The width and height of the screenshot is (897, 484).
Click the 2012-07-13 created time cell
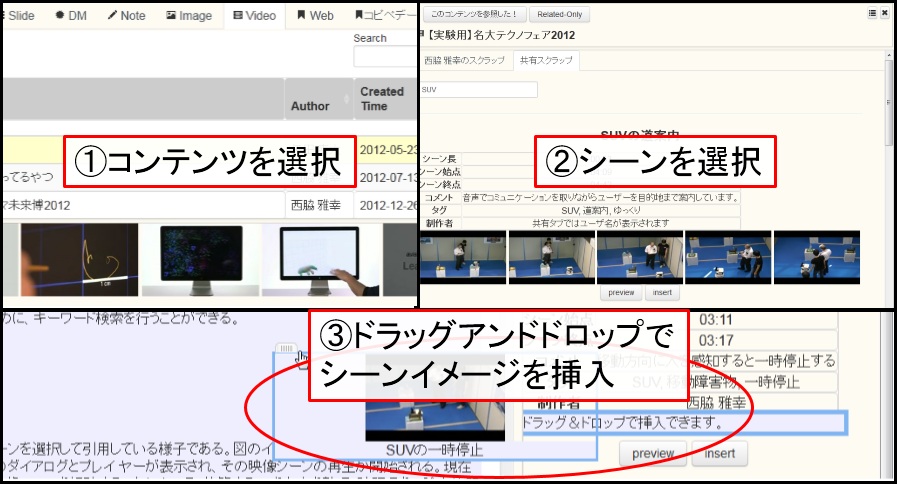[x=387, y=178]
